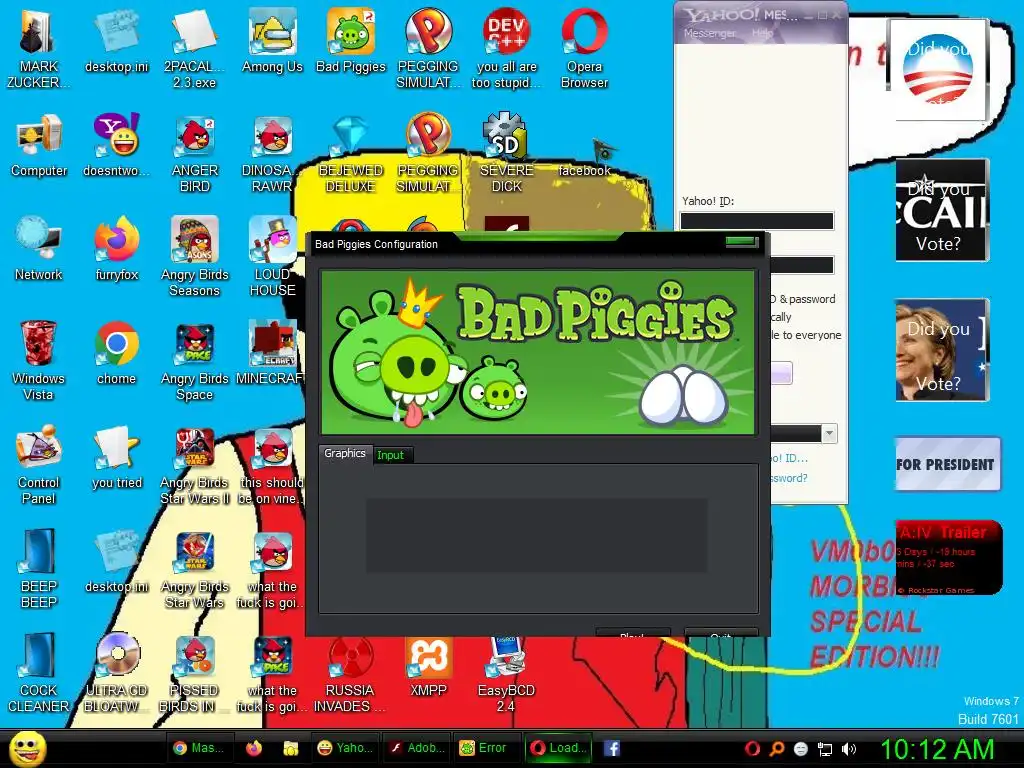
Task: Open the COCK CLEANER desktop icon
Action: coord(39,672)
